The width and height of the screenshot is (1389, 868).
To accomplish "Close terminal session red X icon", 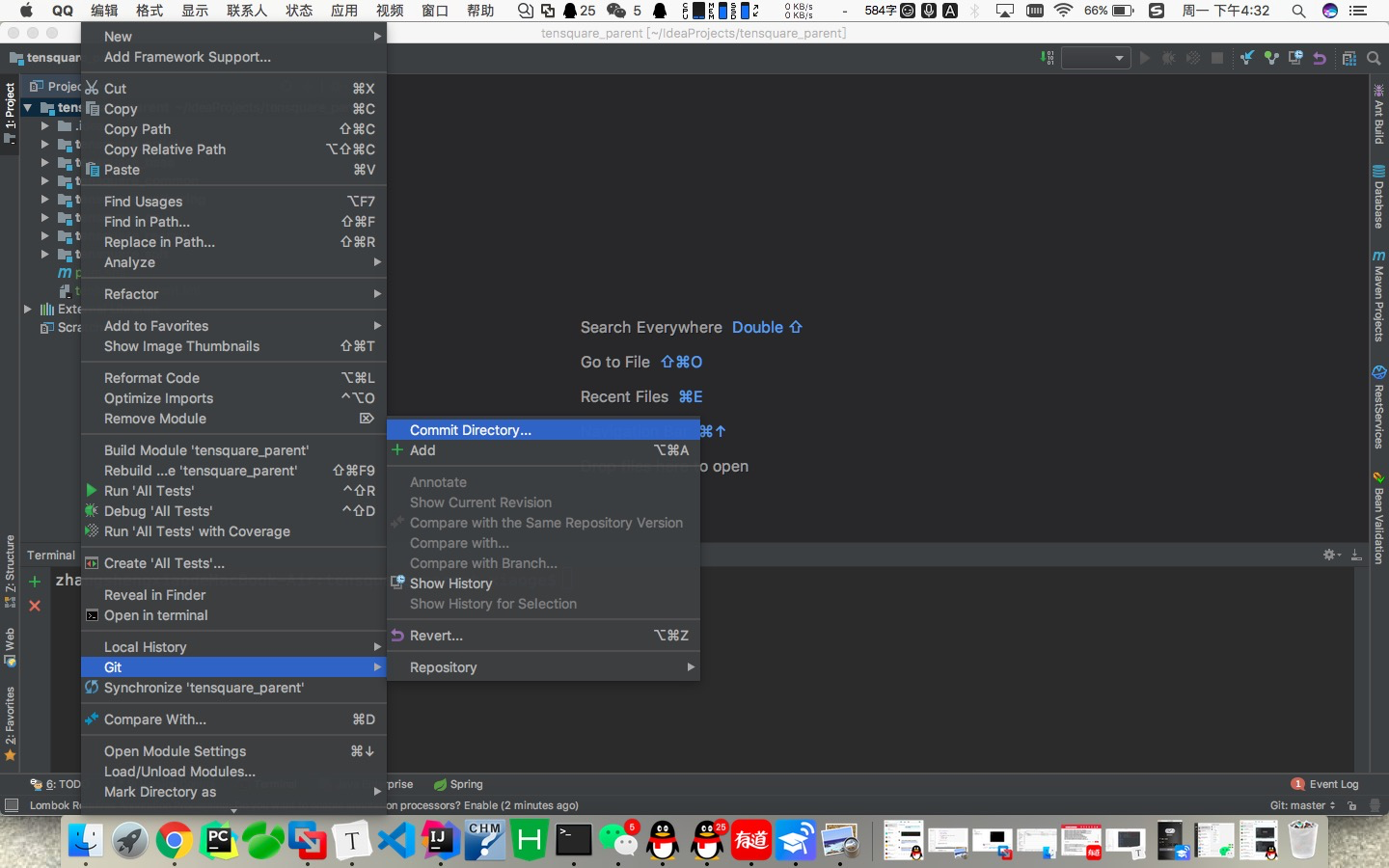I will pos(35,606).
